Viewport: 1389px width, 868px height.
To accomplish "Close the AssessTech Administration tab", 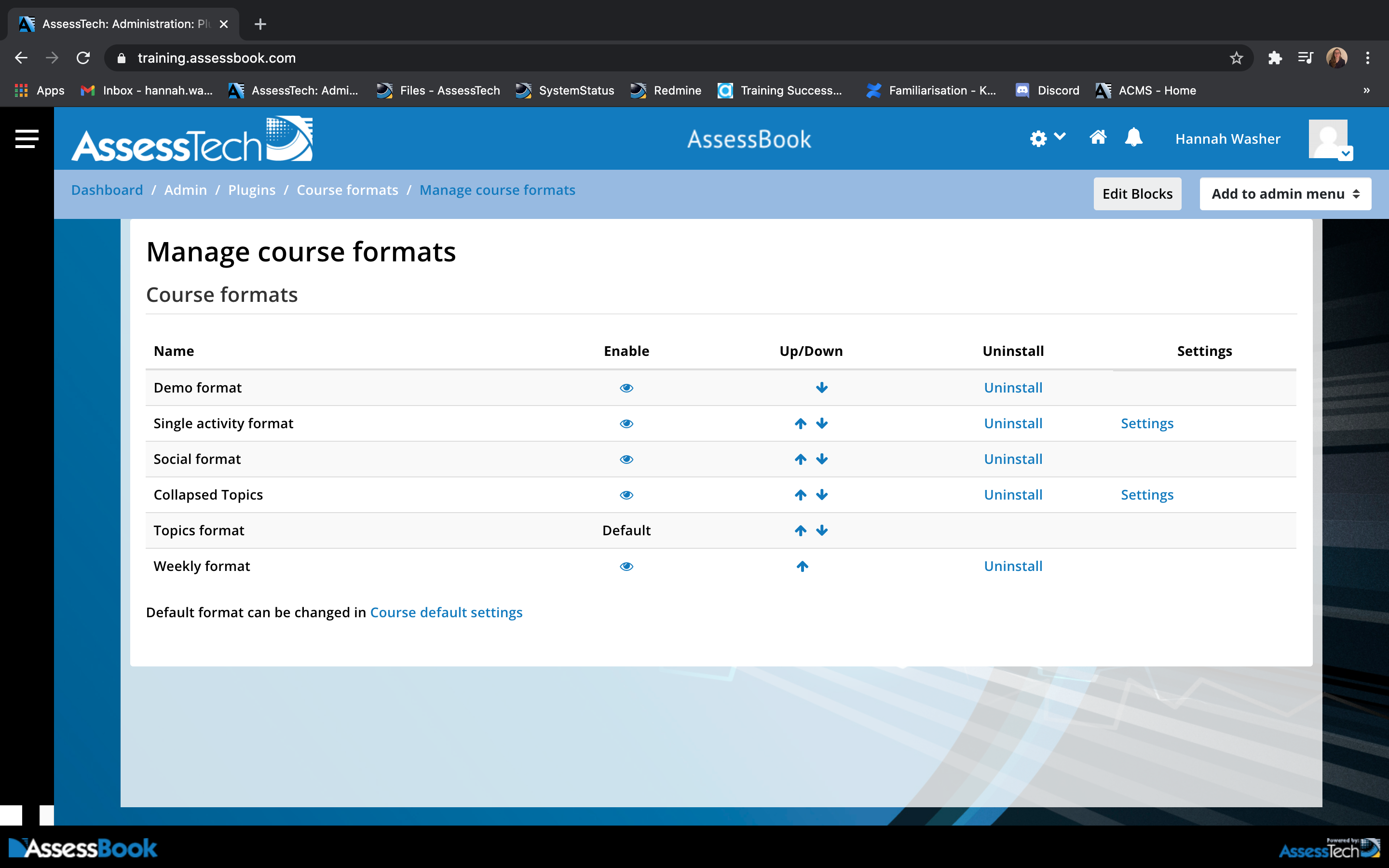I will coord(224,24).
